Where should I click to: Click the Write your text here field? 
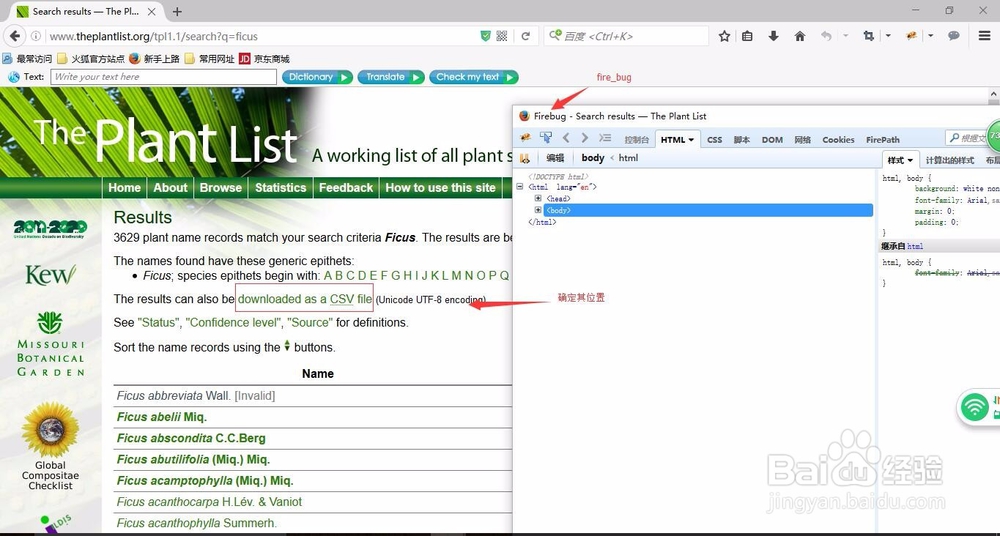click(163, 77)
